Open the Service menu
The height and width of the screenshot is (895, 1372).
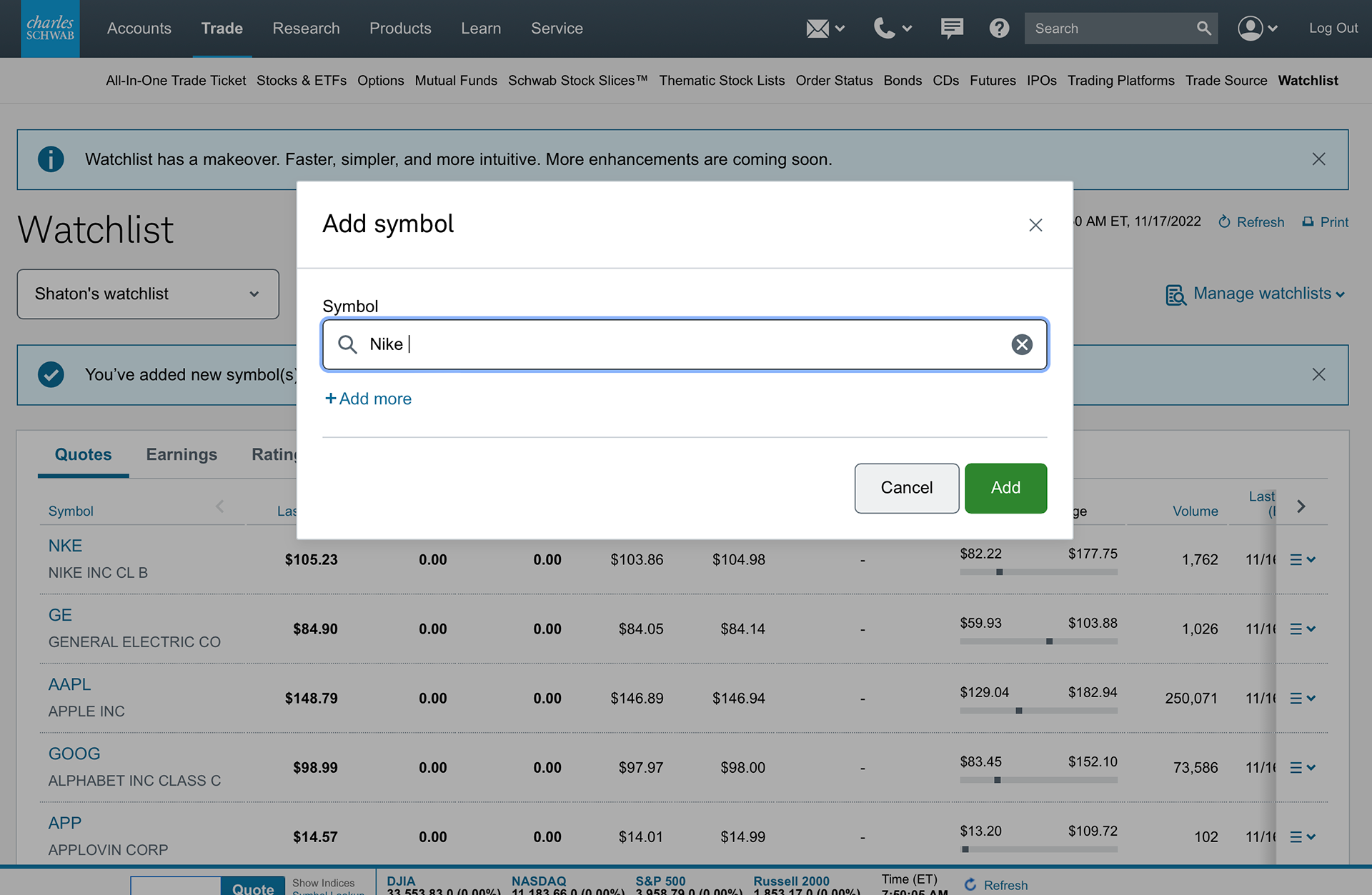pyautogui.click(x=557, y=29)
